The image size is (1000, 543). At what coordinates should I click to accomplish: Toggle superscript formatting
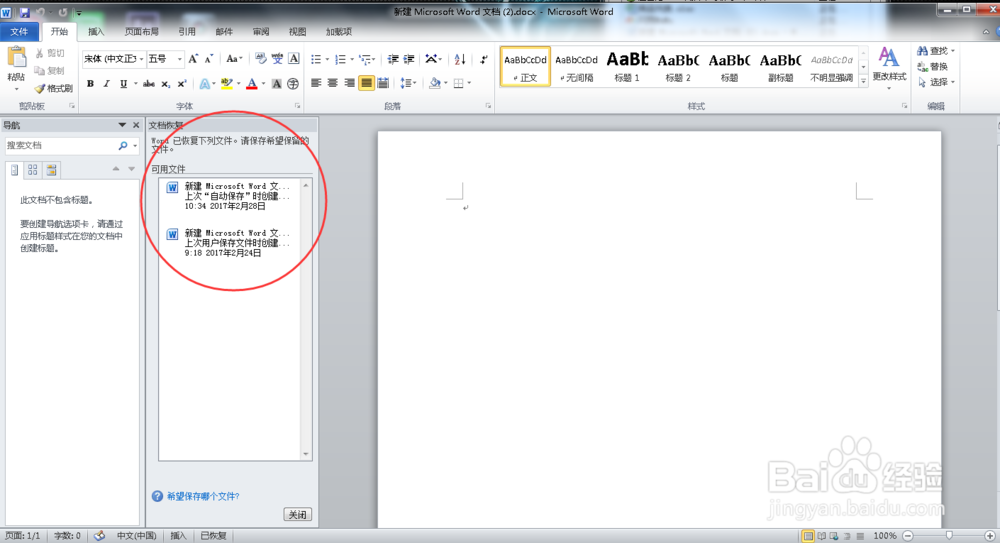click(x=182, y=84)
